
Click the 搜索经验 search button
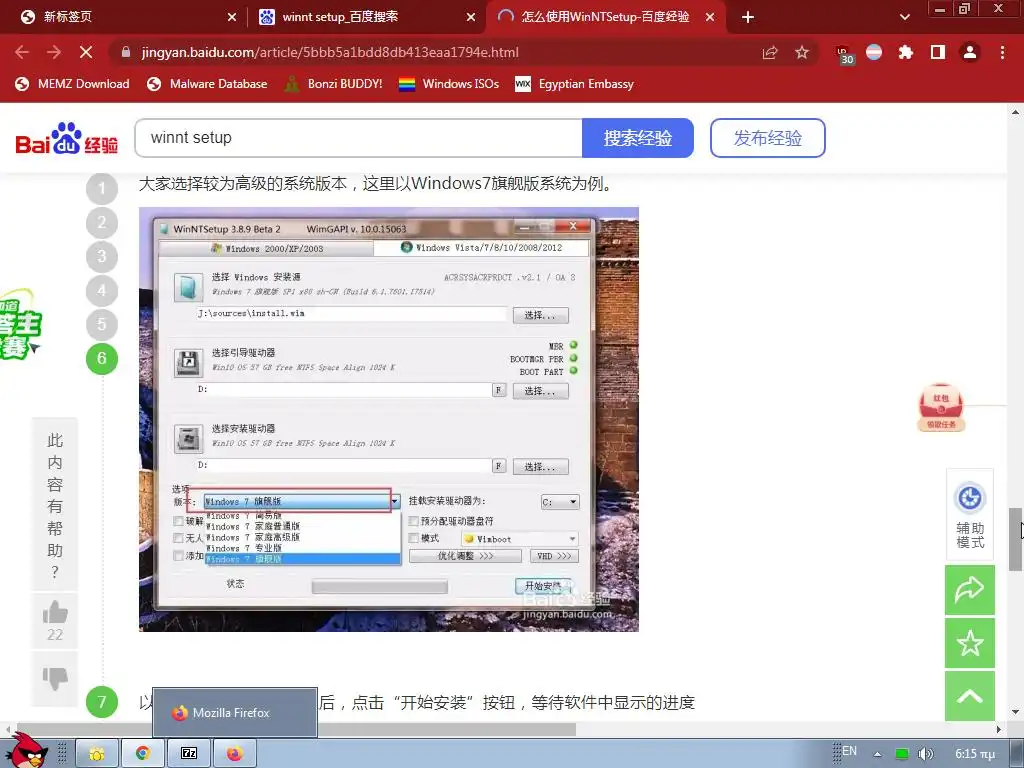637,138
